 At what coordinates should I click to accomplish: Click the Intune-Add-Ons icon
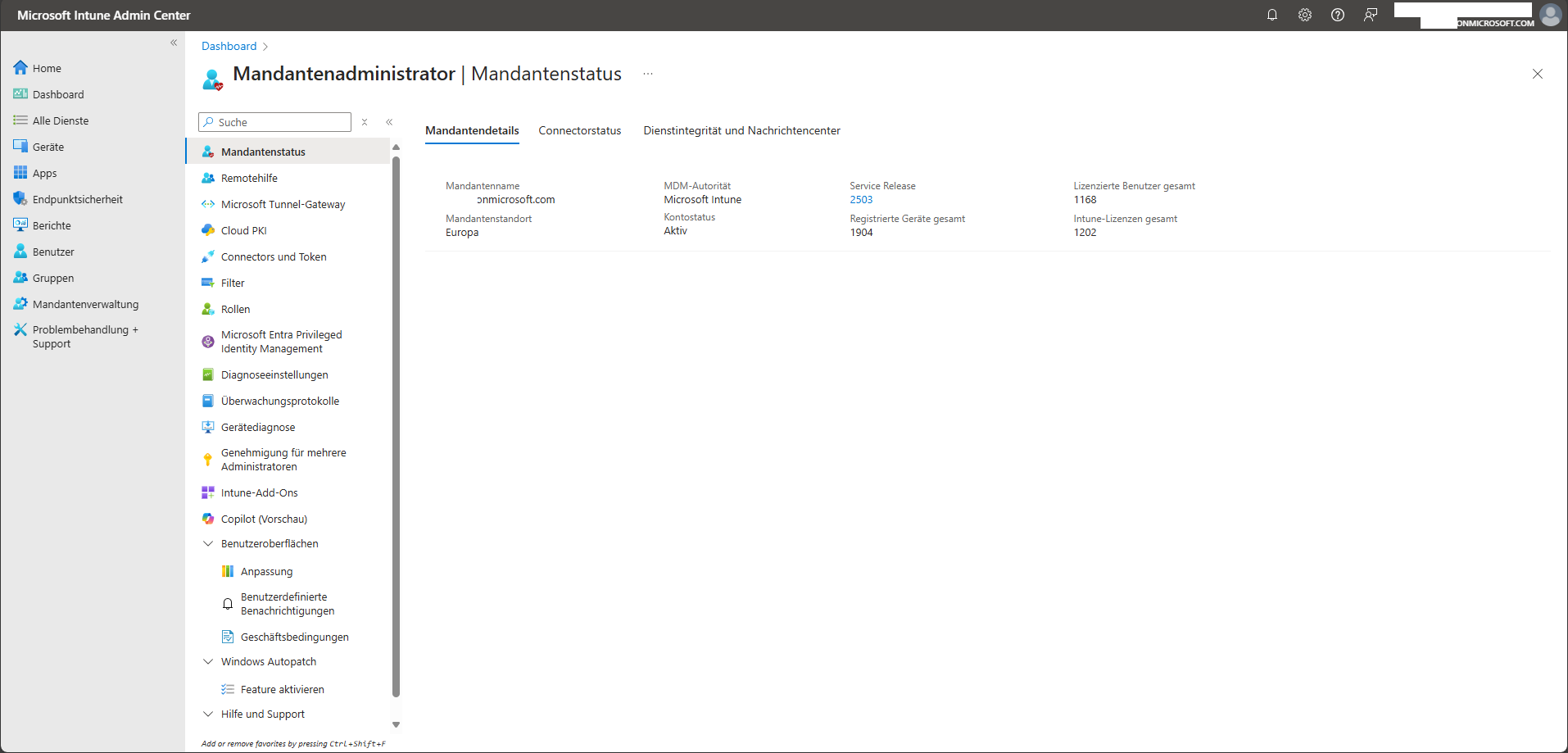tap(208, 492)
